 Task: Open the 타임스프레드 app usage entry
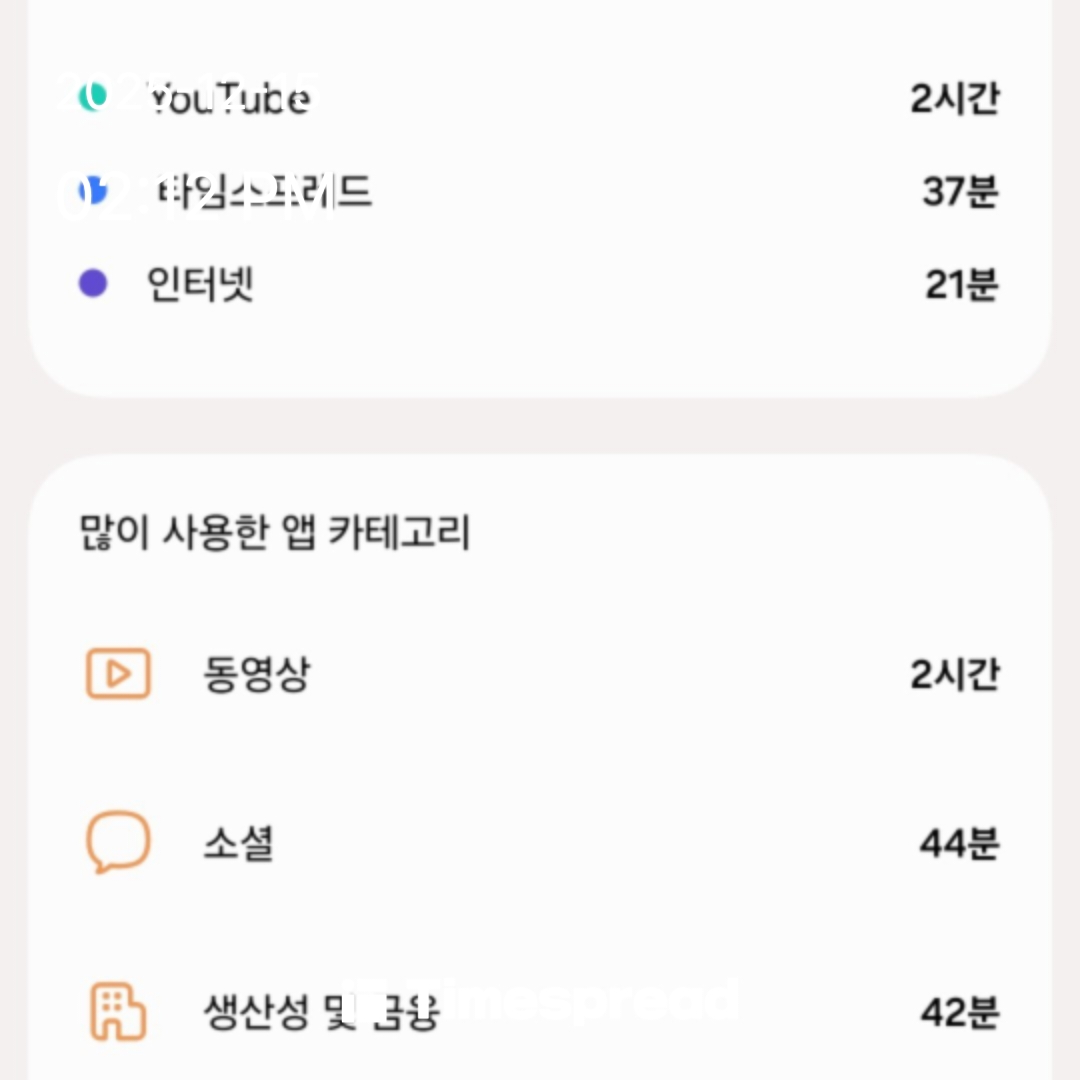[259, 191]
